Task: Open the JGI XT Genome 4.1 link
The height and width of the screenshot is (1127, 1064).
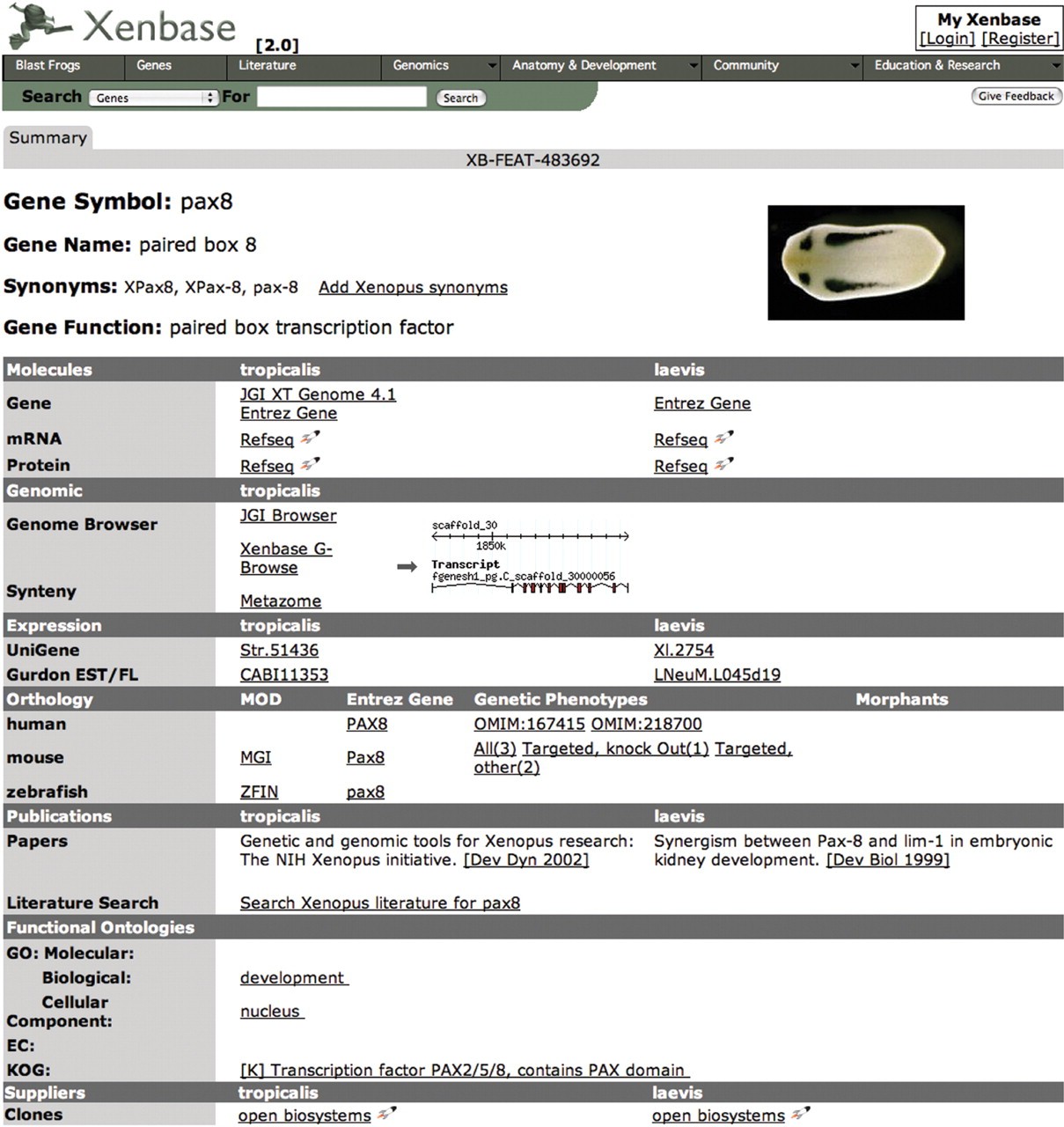Action: [x=318, y=394]
